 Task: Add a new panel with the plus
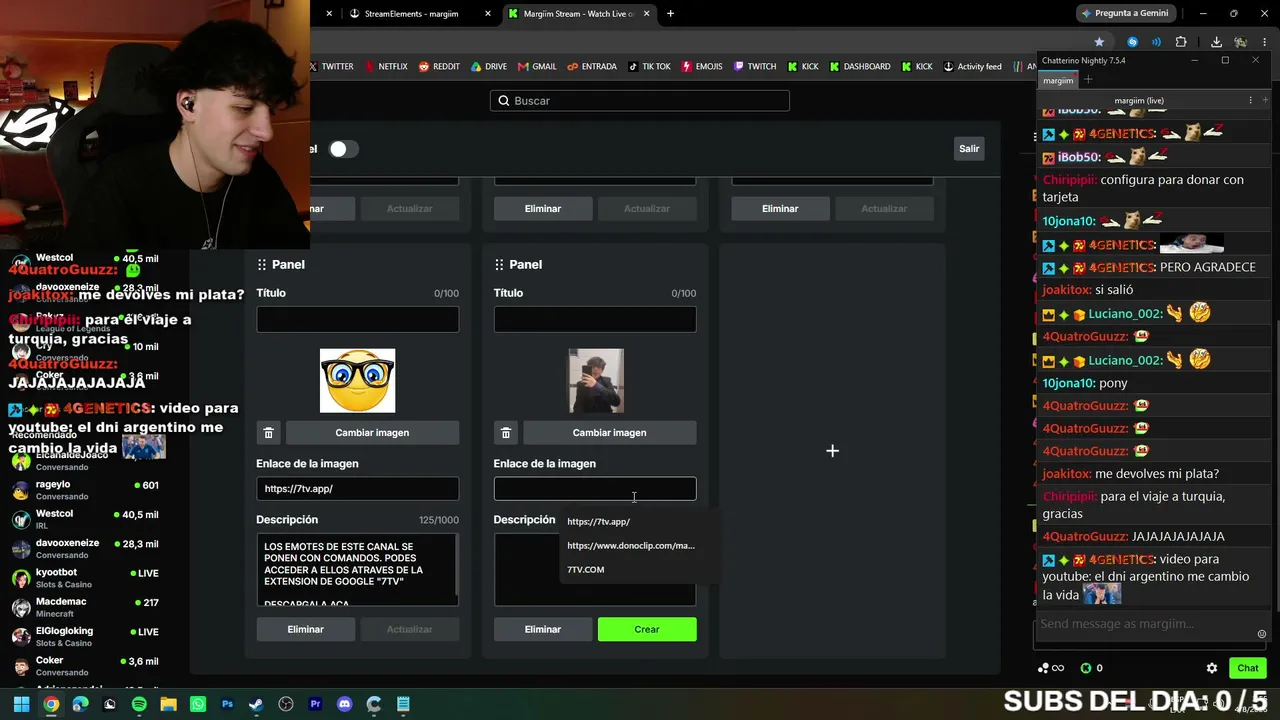tap(832, 451)
